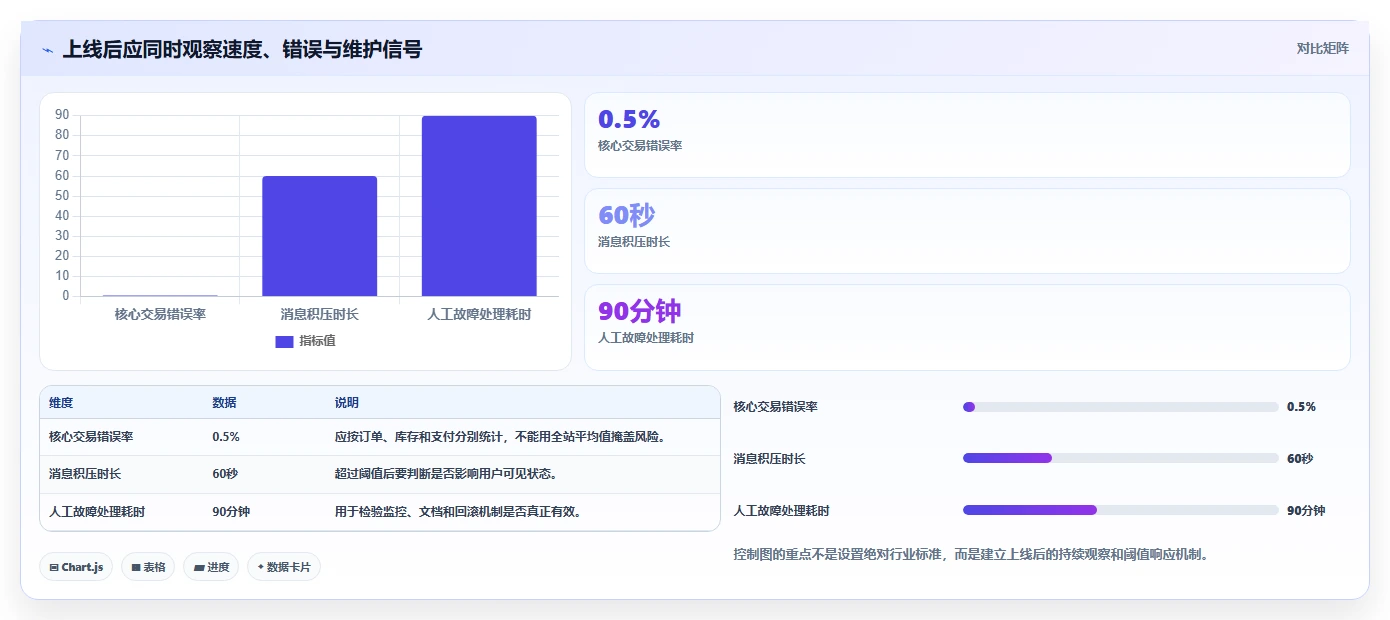Click the footnote starting 控制图的重点
This screenshot has width=1390, height=620.
click(x=971, y=554)
